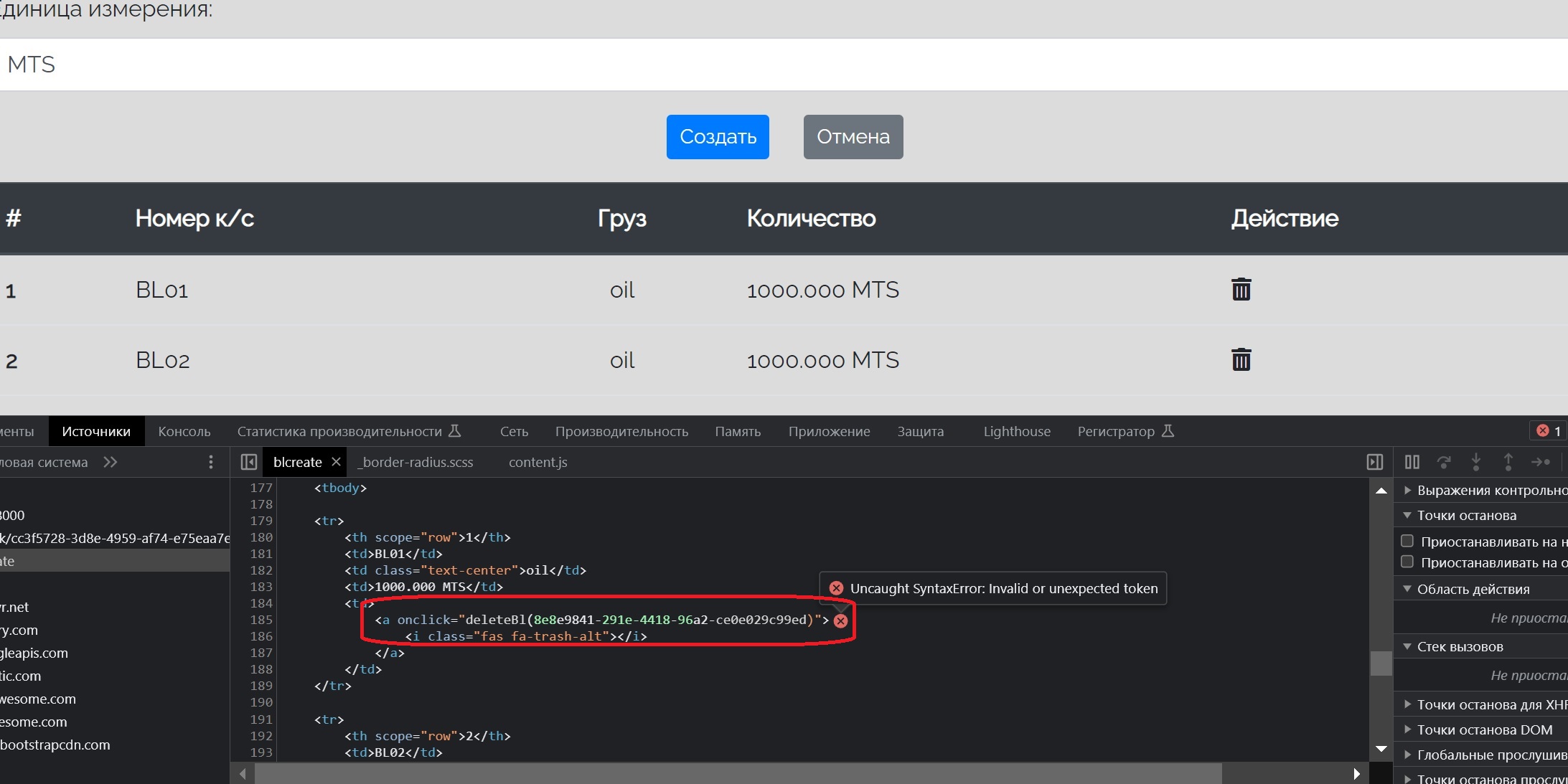Enable second 'Приостанавливать на' checkbox
Image resolution: width=1568 pixels, height=784 pixels.
(1407, 562)
